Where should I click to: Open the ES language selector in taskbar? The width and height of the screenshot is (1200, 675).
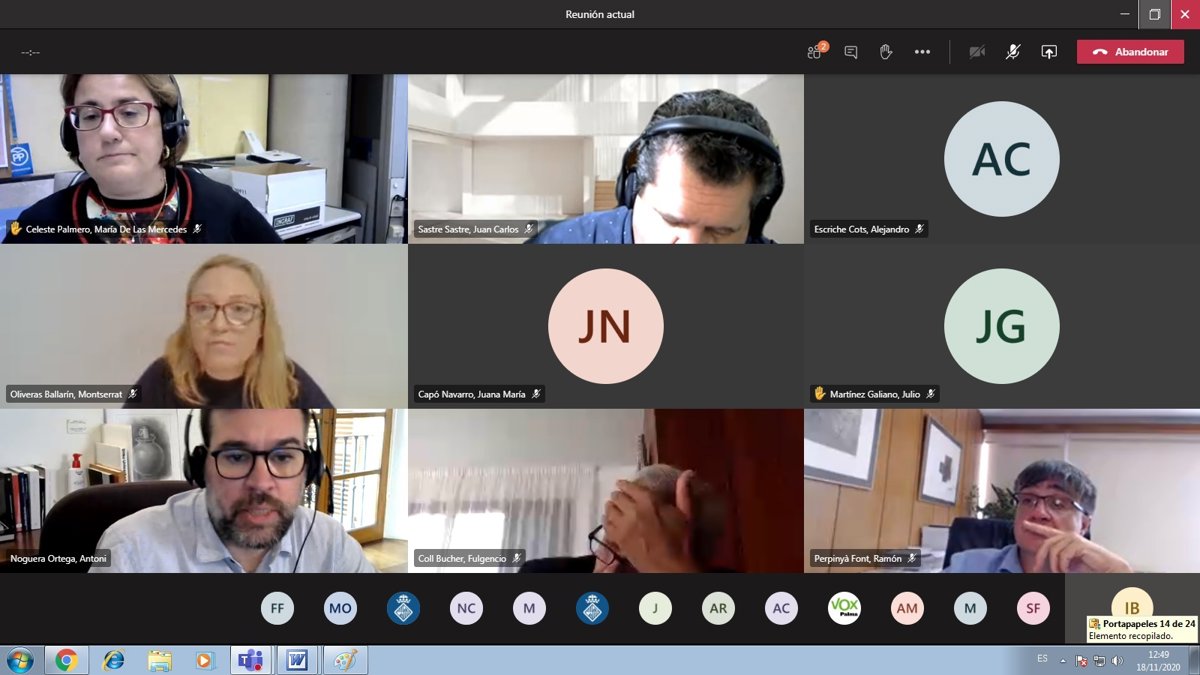(x=1042, y=659)
